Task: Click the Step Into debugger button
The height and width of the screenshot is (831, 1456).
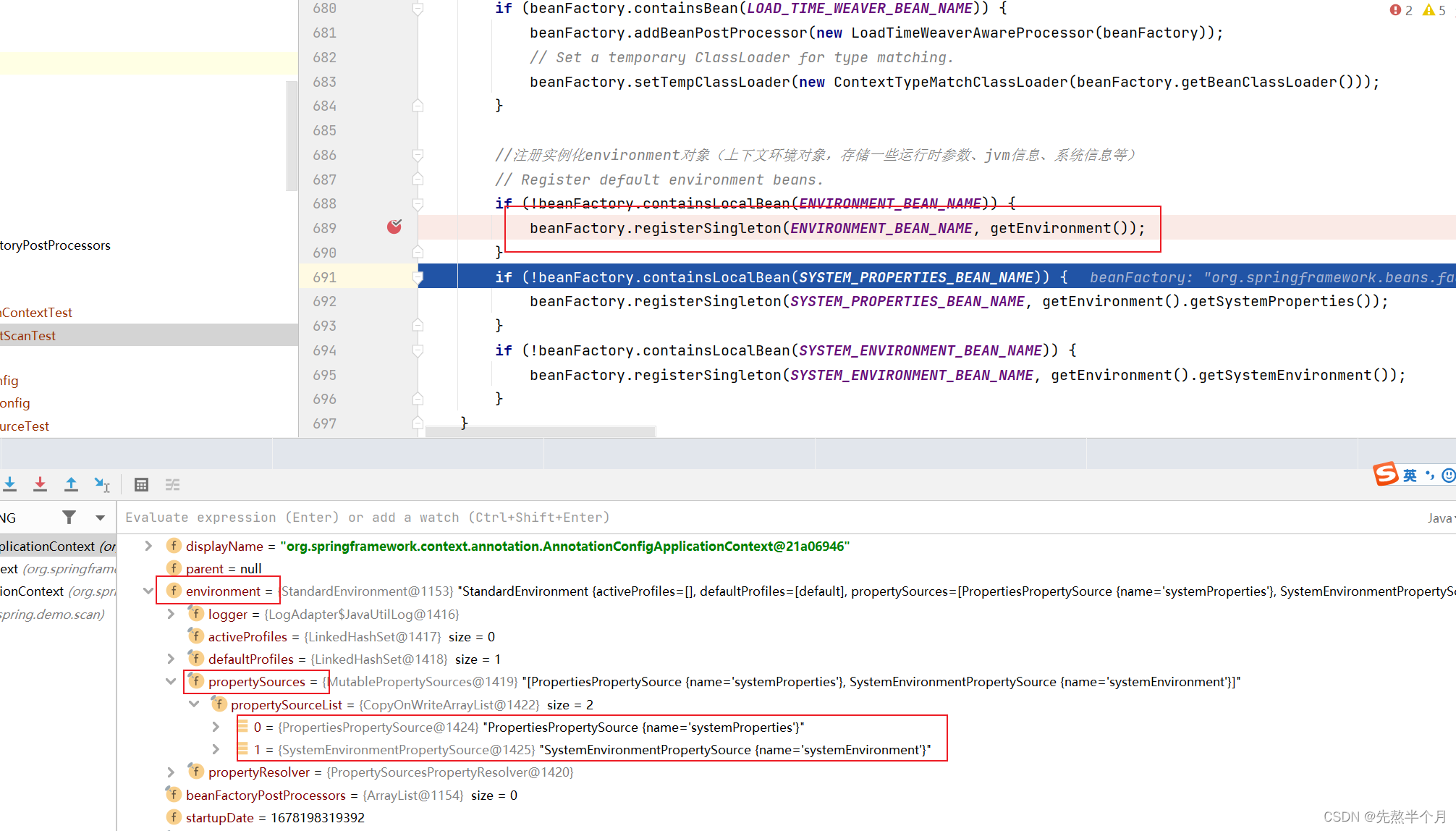Action: point(9,484)
